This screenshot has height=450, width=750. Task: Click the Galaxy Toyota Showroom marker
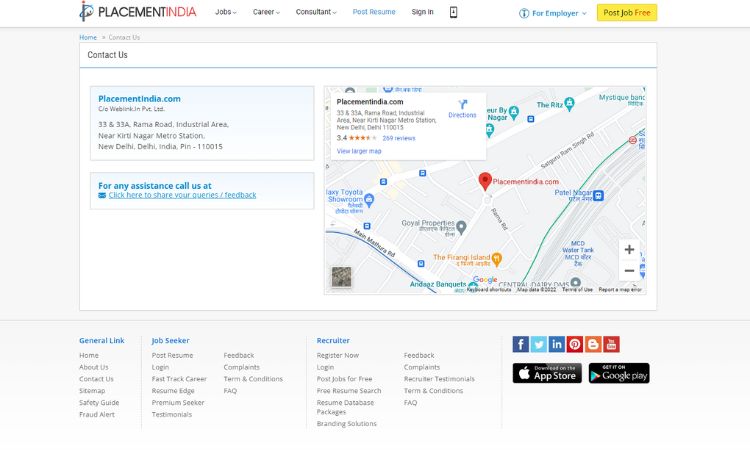click(x=369, y=200)
